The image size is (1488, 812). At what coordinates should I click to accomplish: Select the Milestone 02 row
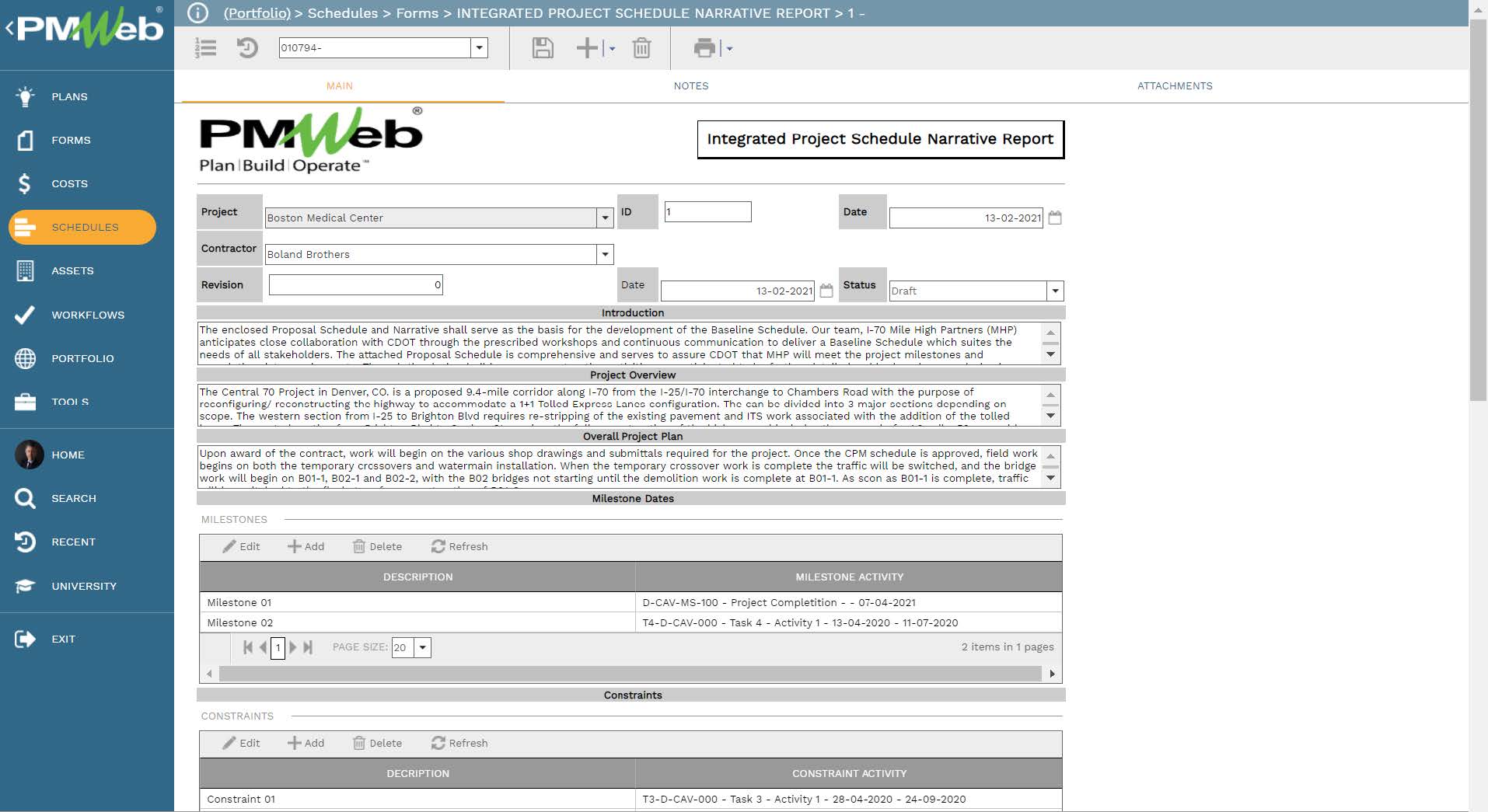tap(418, 622)
